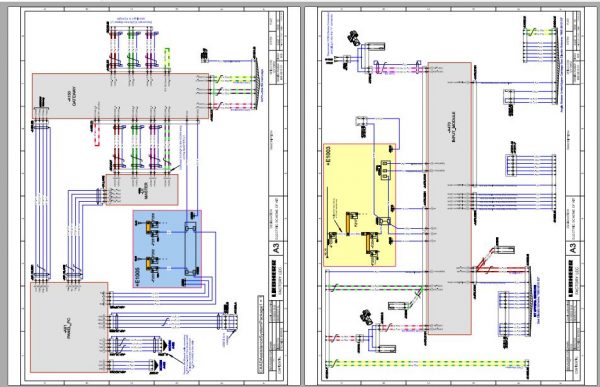Click the upper camera symbol on right page
Image resolution: width=600 pixels, height=387 pixels.
click(x=354, y=38)
